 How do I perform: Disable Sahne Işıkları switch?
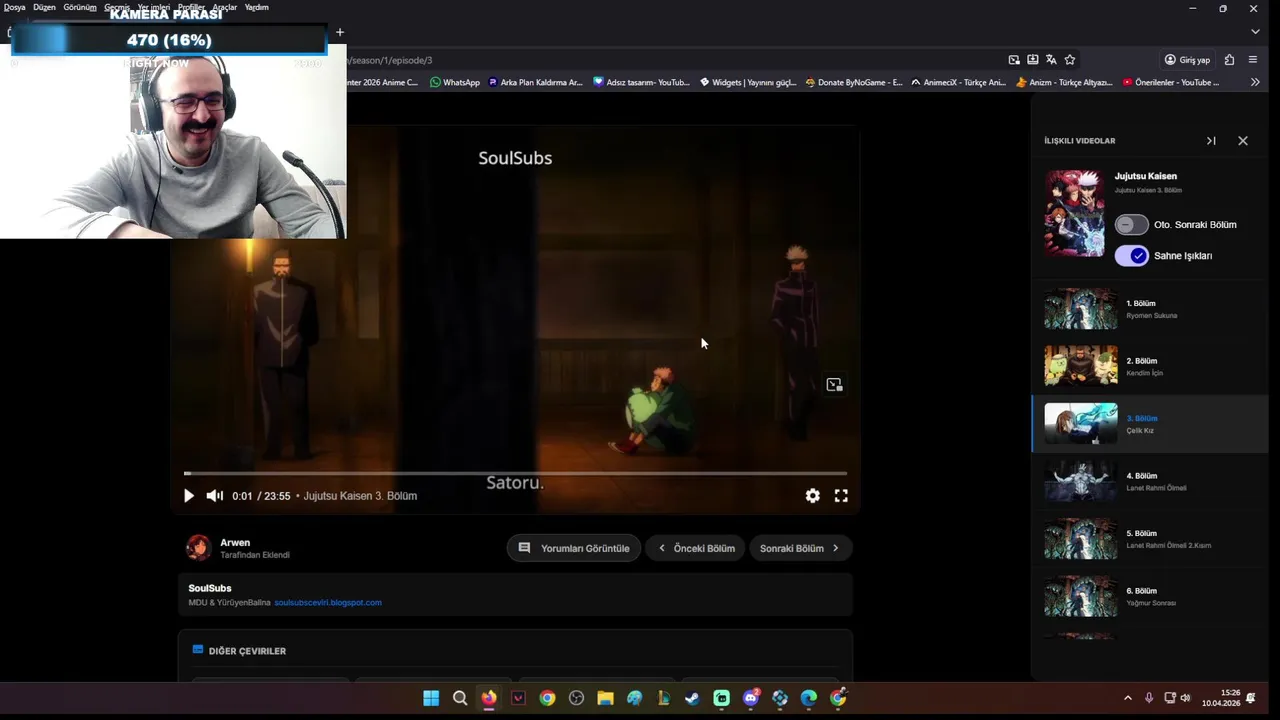pos(1132,256)
